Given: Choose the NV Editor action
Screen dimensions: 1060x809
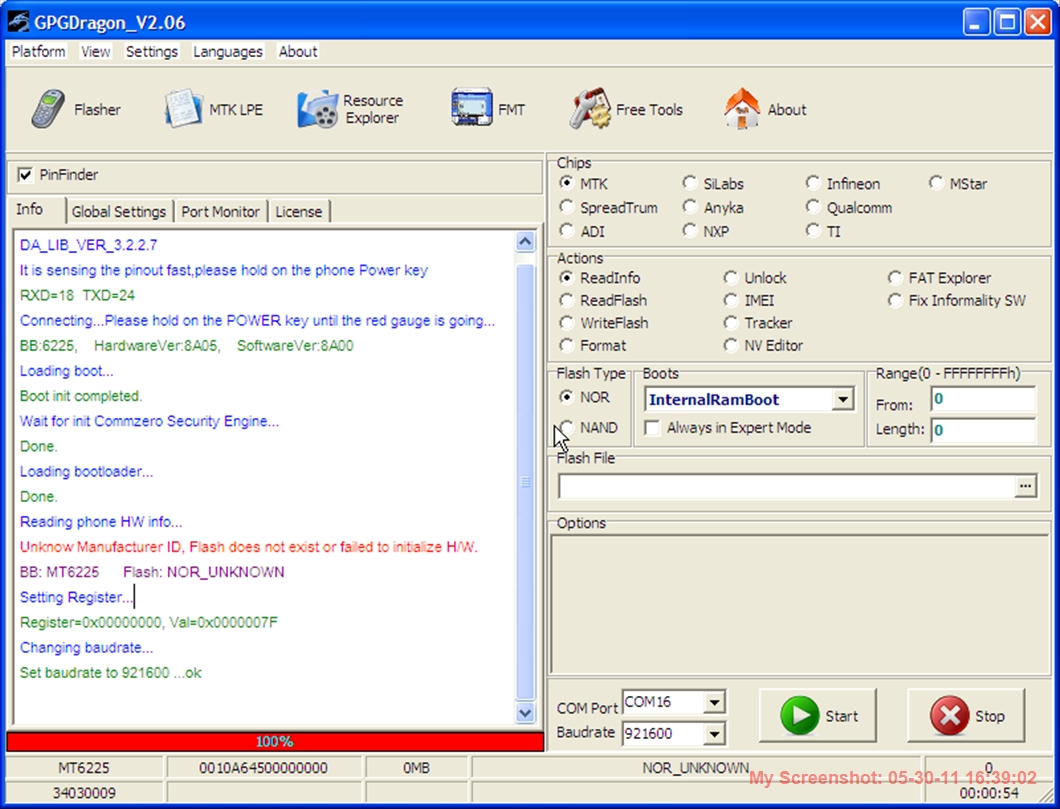Looking at the screenshot, I should (x=731, y=345).
